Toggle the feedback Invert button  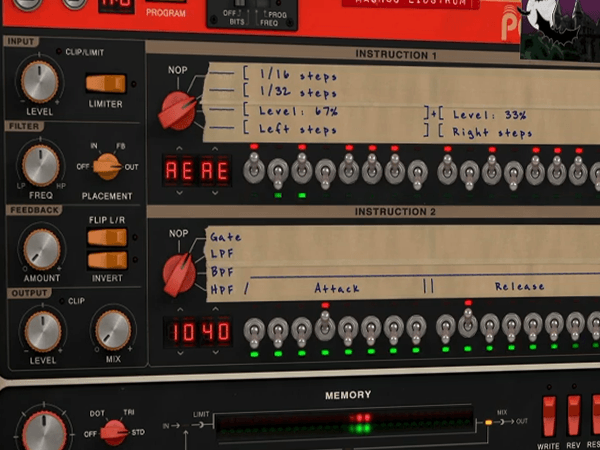coord(105,260)
